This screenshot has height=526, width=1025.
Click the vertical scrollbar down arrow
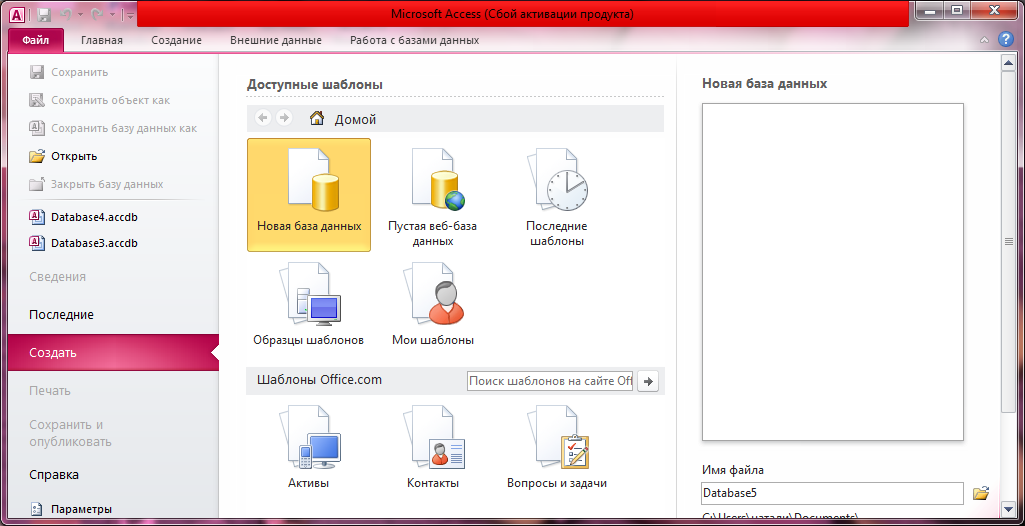point(1007,508)
